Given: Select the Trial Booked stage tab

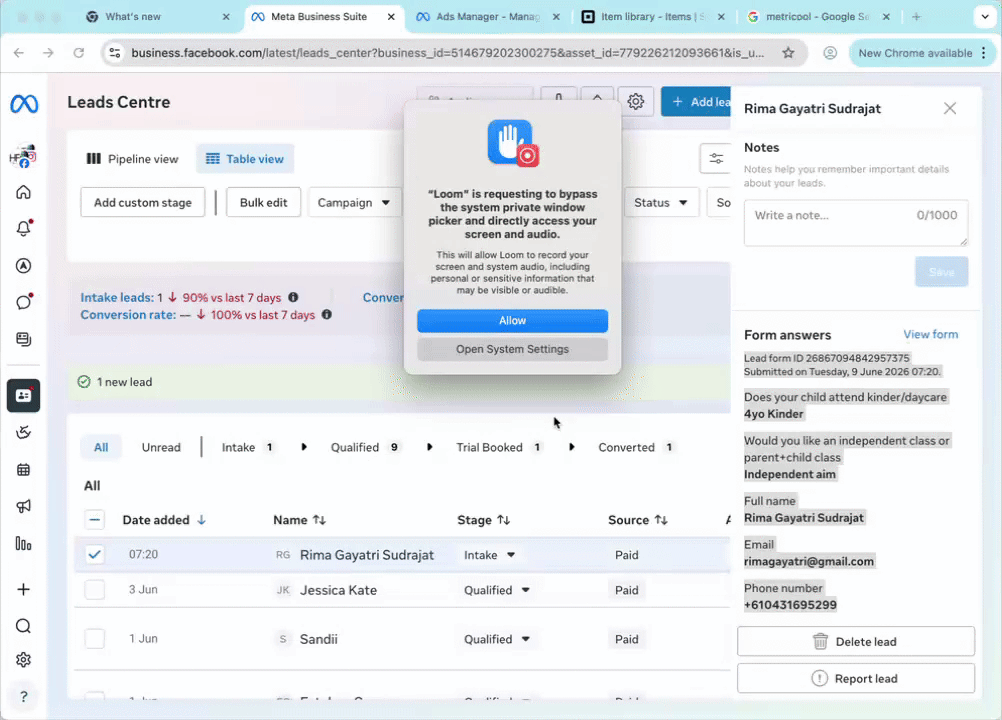Looking at the screenshot, I should click(x=498, y=447).
